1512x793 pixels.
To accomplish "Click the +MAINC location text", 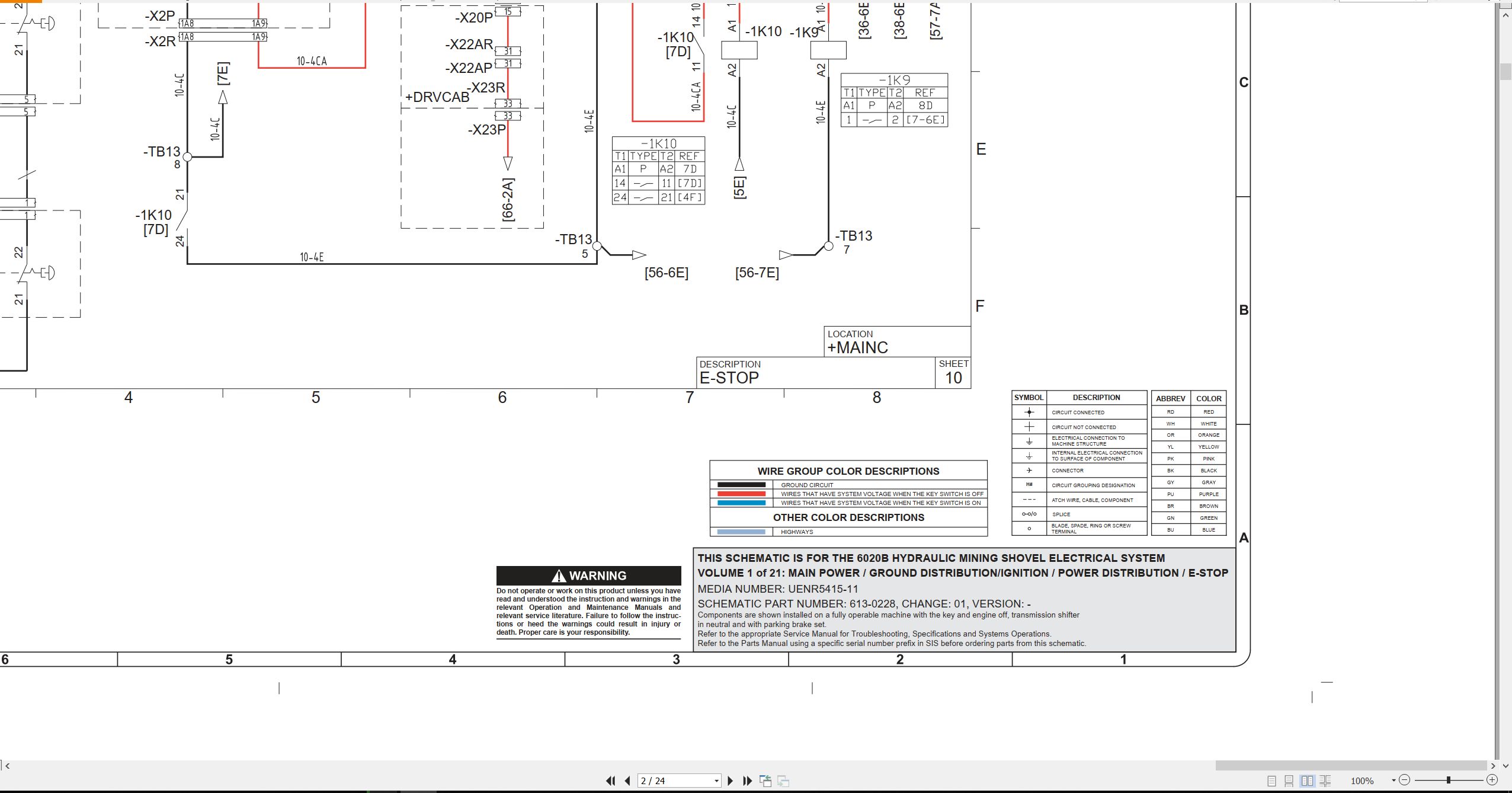I will [857, 347].
